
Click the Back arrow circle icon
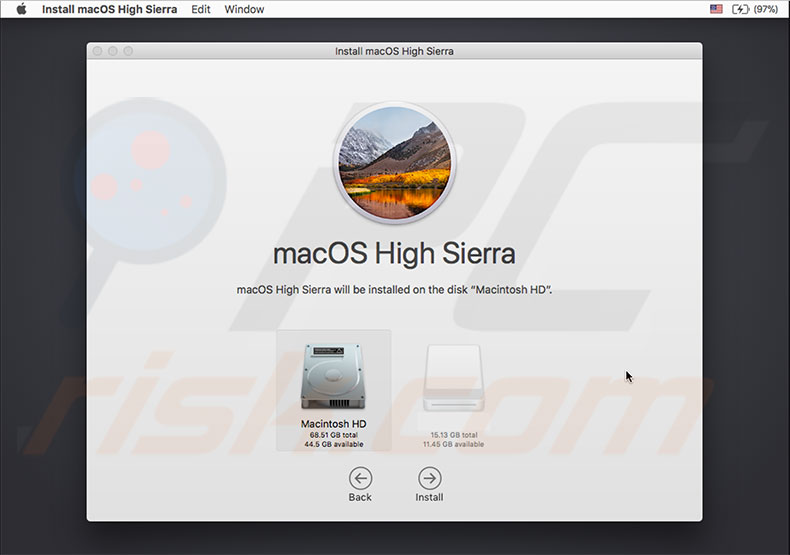point(360,478)
